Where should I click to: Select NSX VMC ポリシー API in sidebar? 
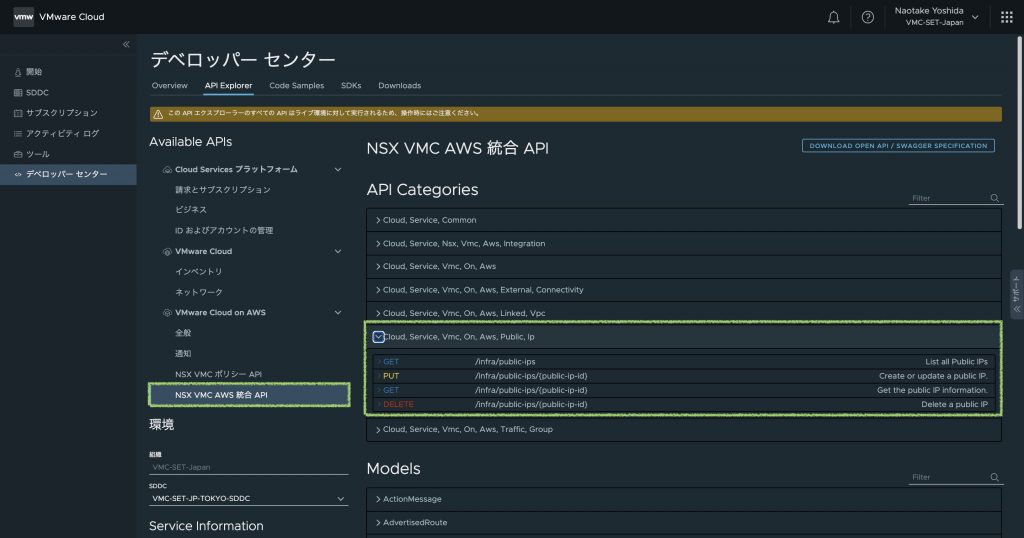[x=218, y=374]
